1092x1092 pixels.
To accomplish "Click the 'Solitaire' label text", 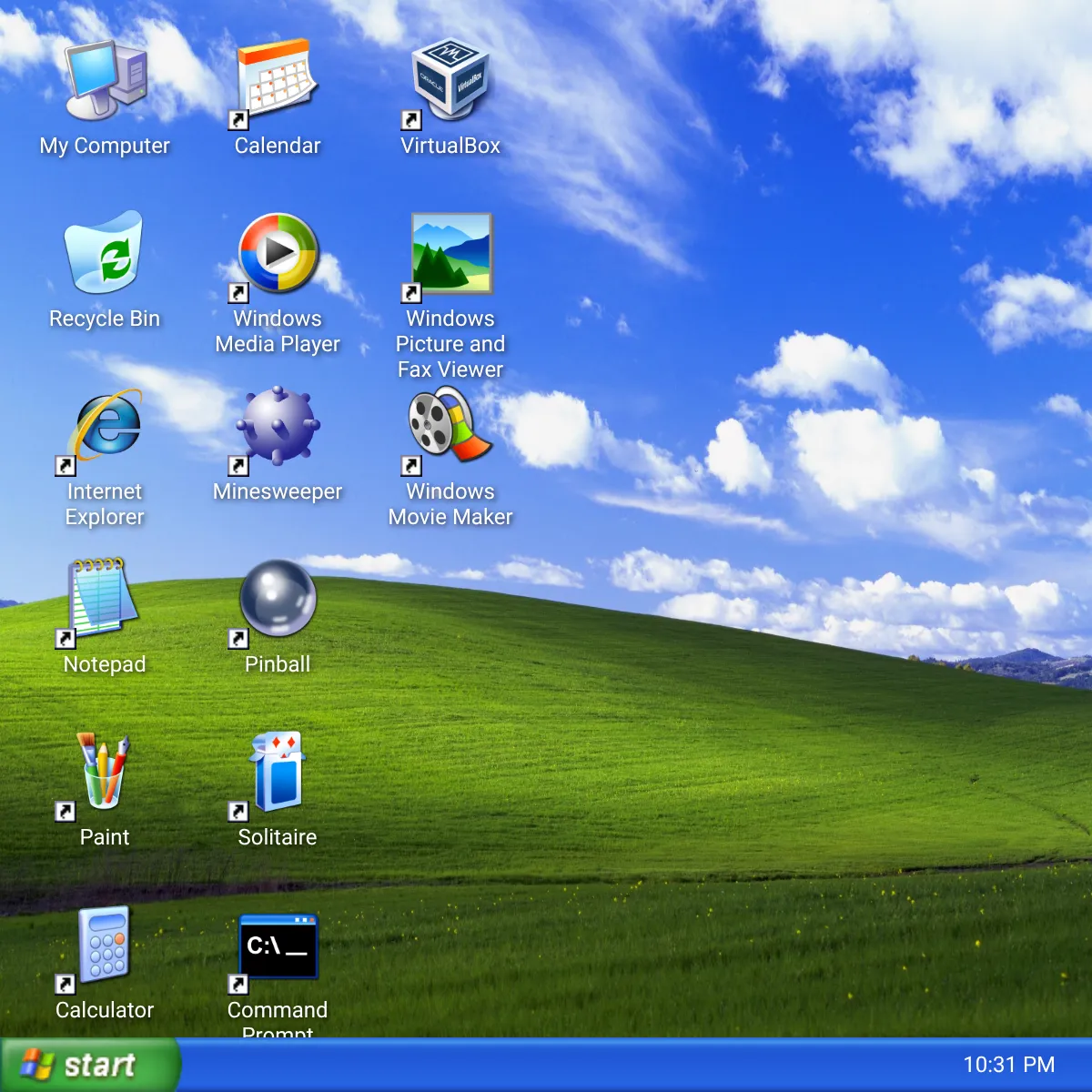I will tap(278, 837).
